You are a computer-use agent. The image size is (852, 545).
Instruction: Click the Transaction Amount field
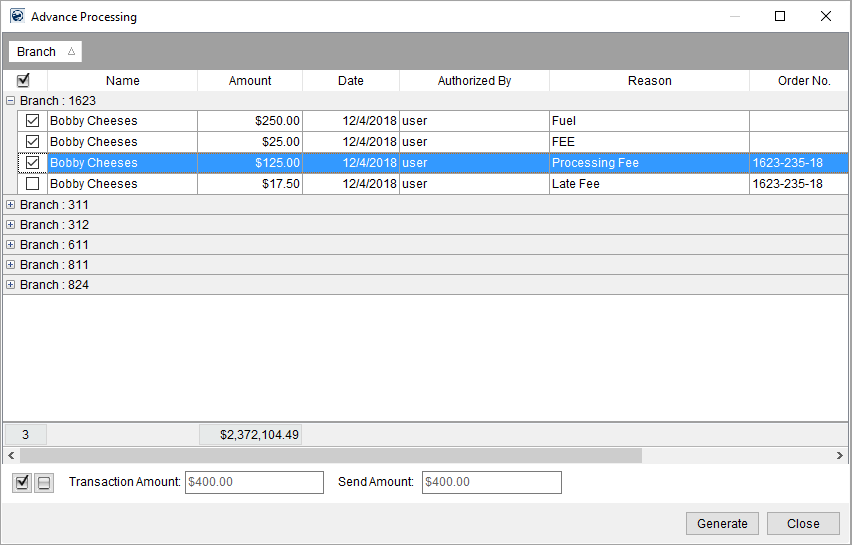click(x=254, y=482)
